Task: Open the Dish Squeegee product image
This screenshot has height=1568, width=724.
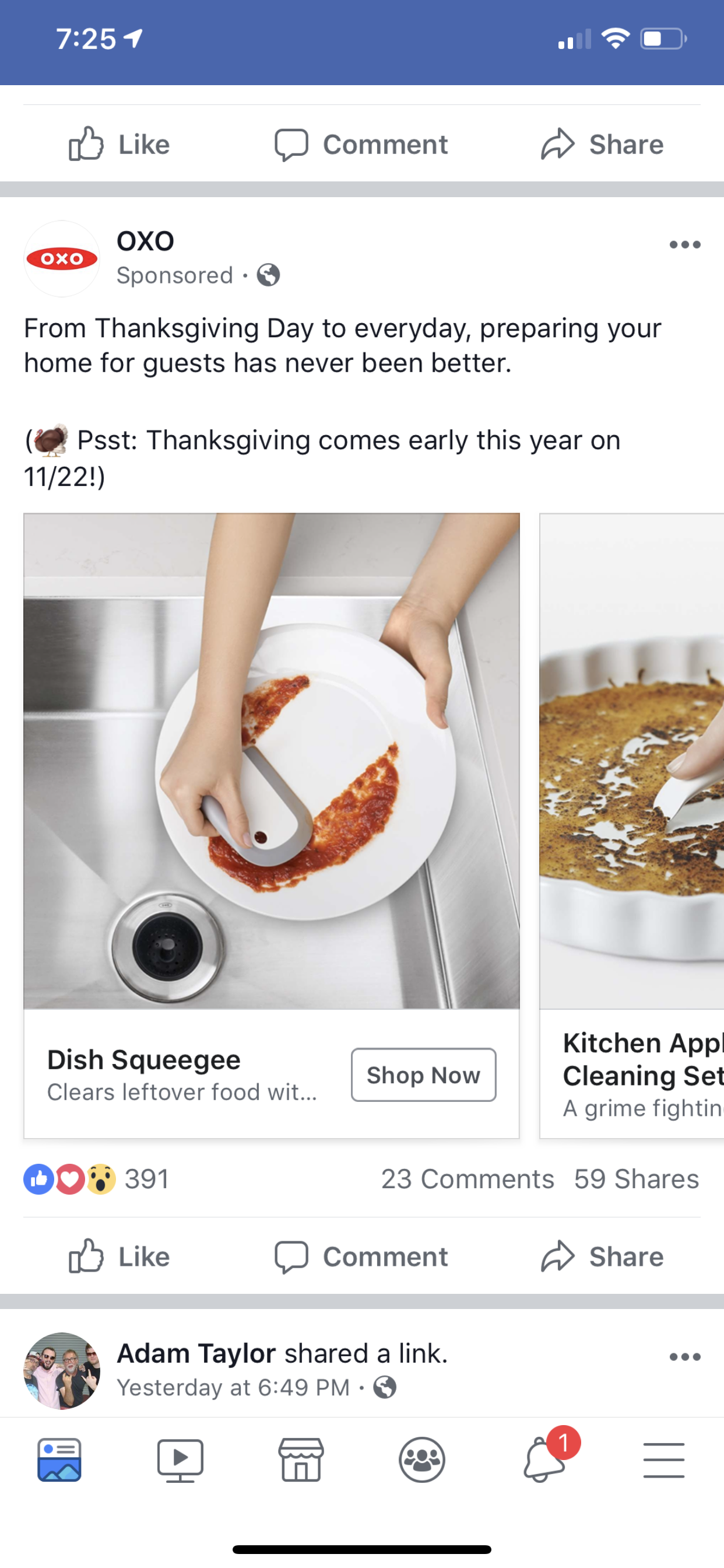Action: pyautogui.click(x=272, y=761)
